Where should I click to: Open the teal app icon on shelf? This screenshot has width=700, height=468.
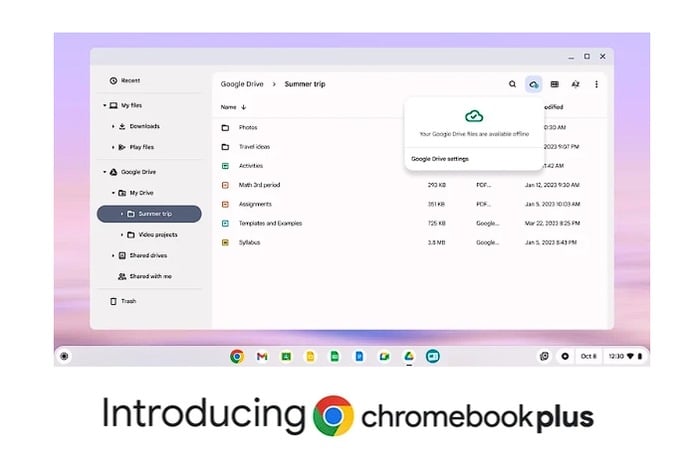click(x=433, y=356)
